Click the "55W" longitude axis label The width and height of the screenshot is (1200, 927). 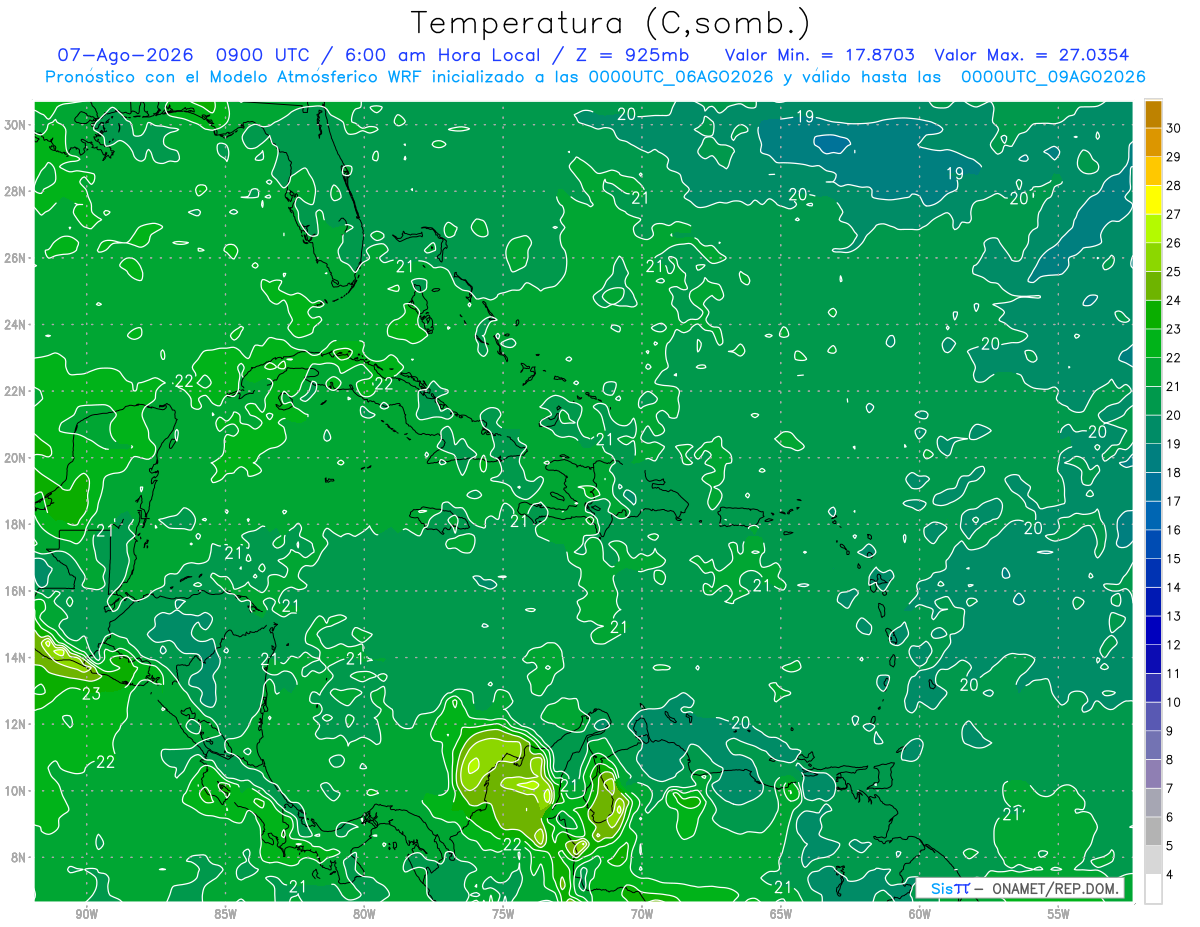click(x=1059, y=914)
